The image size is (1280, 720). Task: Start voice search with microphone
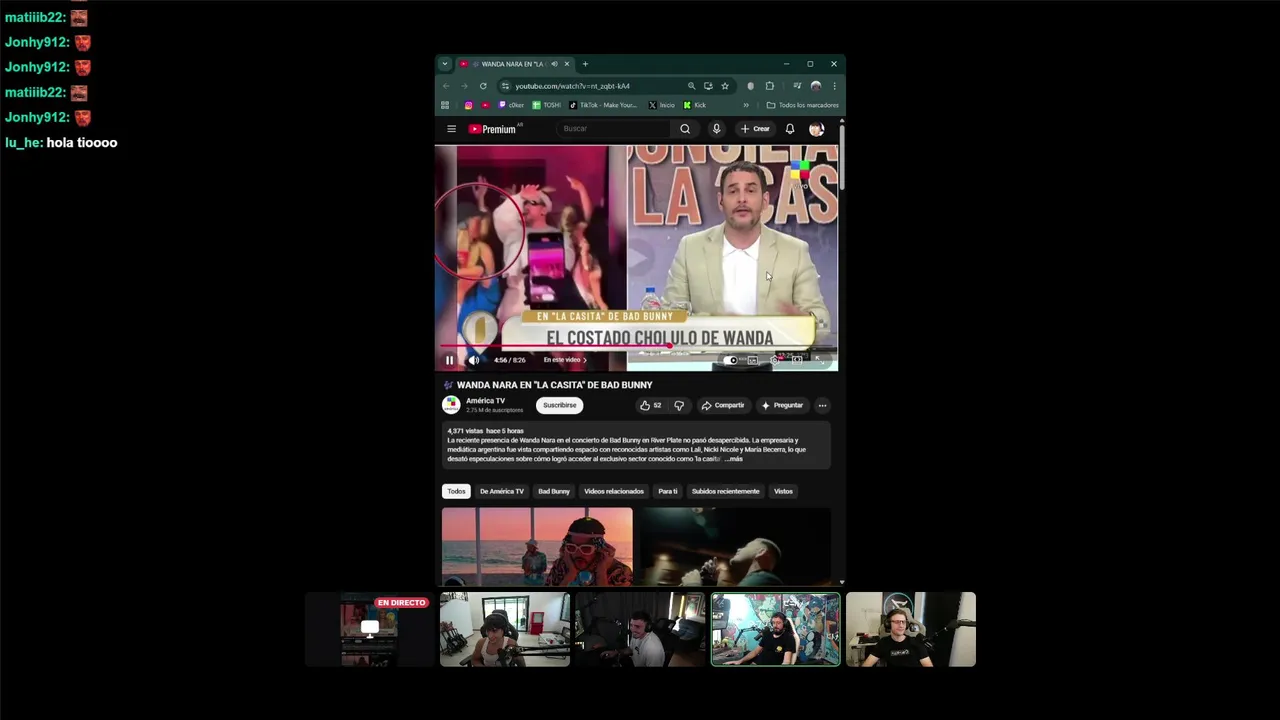click(716, 129)
